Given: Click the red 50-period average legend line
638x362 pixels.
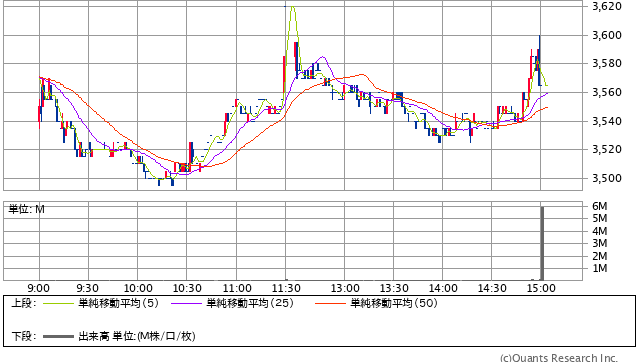Looking at the screenshot, I should [x=330, y=303].
